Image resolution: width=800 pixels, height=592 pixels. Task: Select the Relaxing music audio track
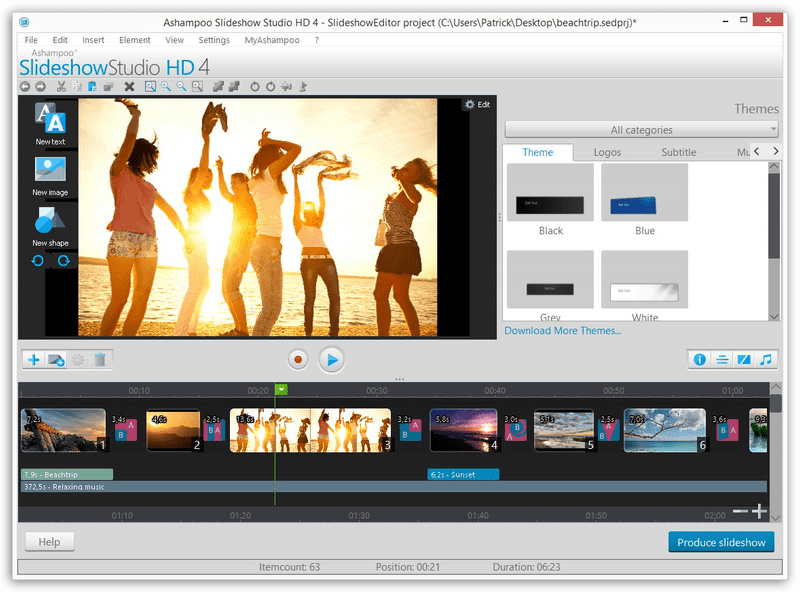tap(393, 487)
